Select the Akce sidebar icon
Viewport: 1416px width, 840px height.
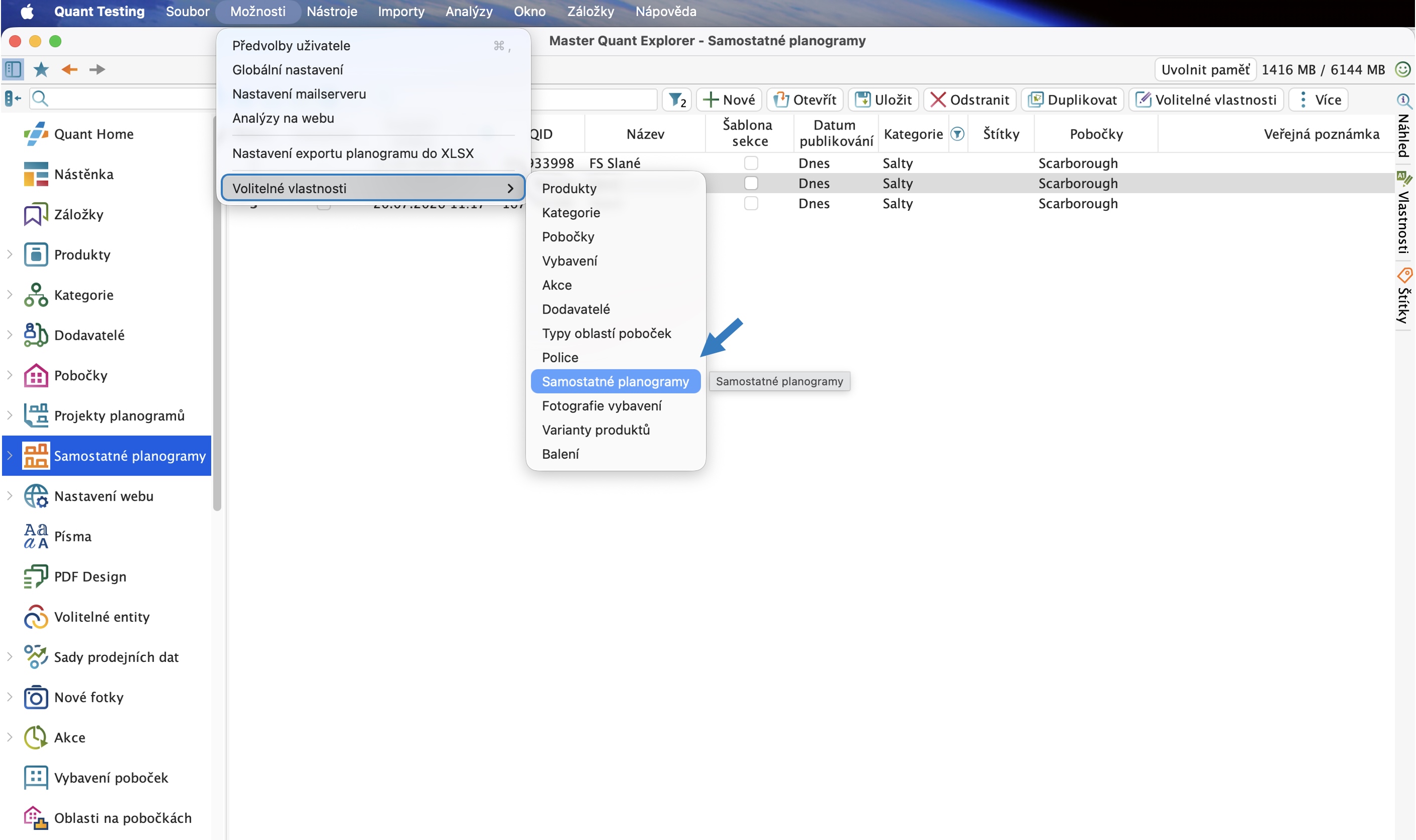pos(36,737)
